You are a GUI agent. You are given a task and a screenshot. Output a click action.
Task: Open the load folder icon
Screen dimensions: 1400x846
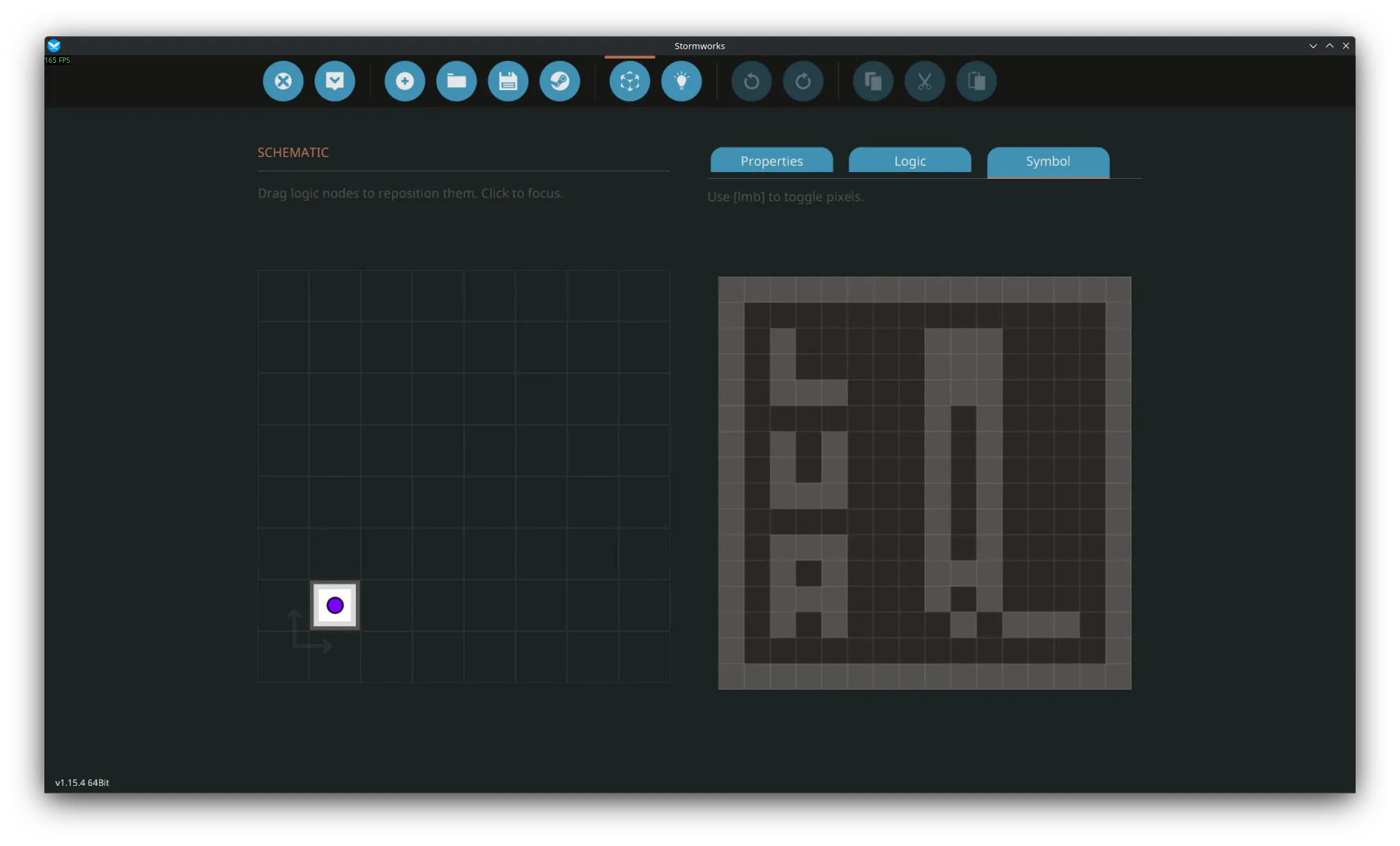[456, 81]
